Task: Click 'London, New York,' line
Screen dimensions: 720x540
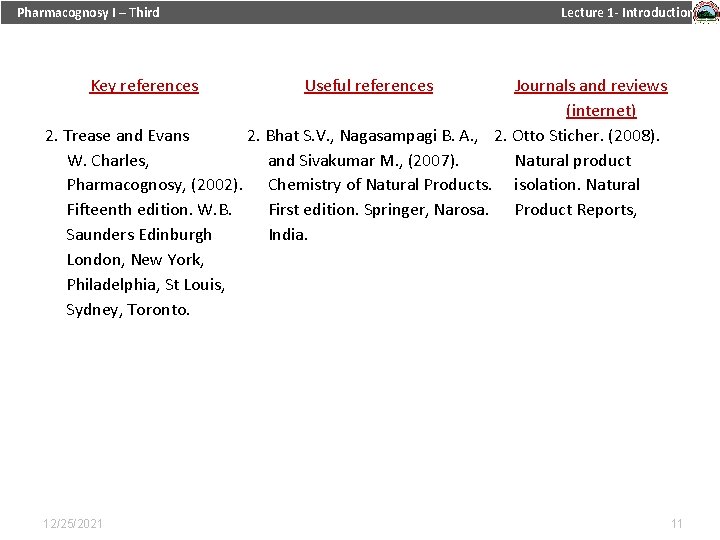Action: (x=135, y=260)
